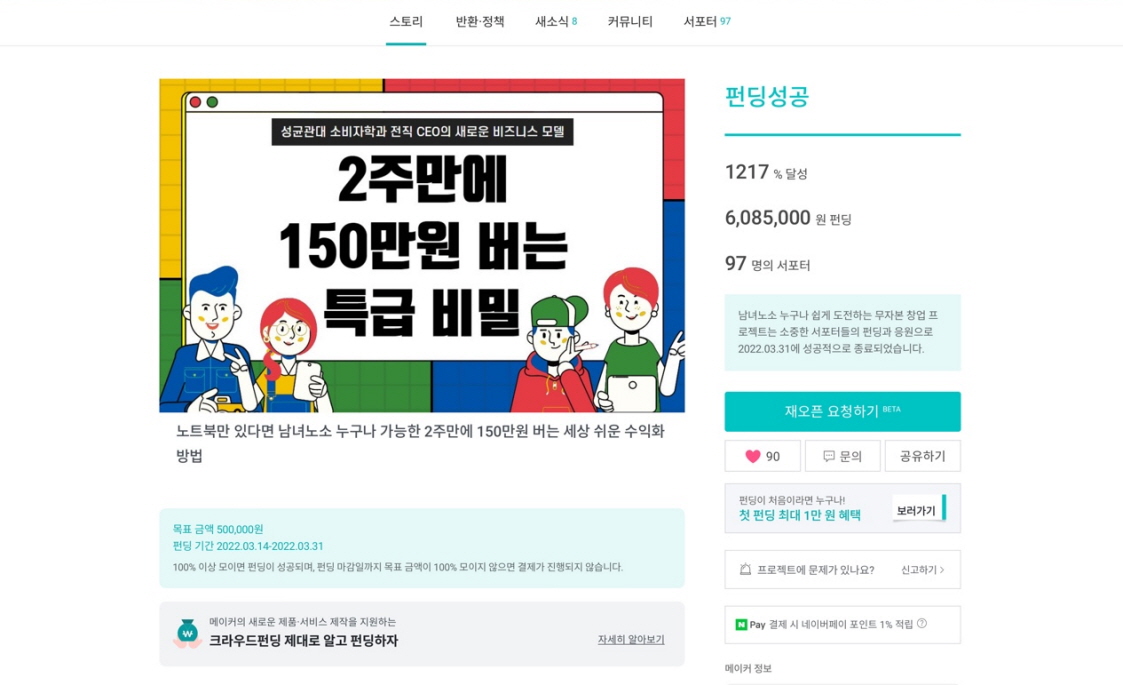
Task: Click the 재오픈 요청하기 button
Action: [842, 411]
